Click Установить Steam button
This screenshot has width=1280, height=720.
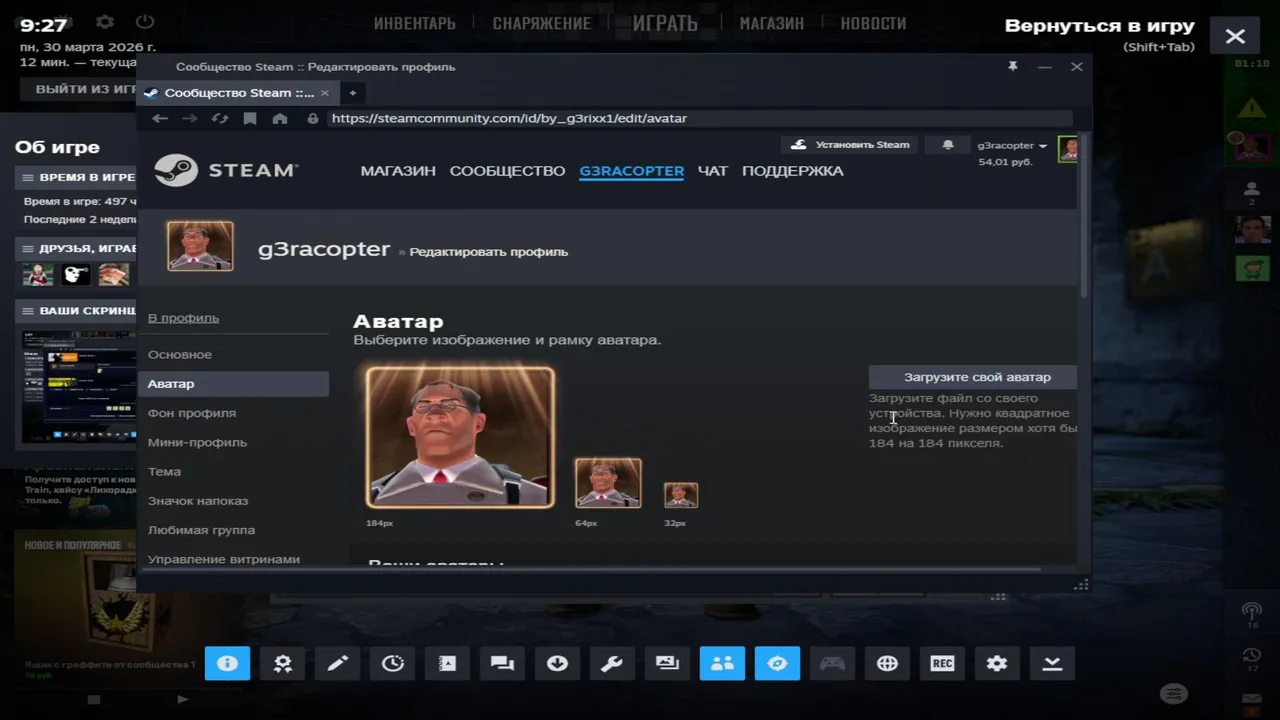coord(851,145)
